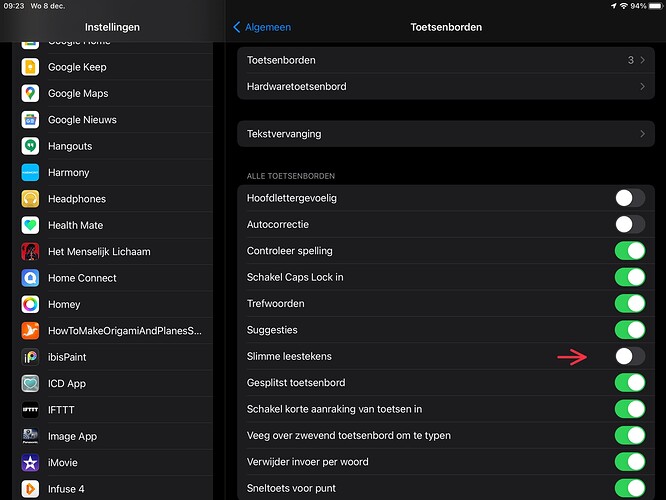
Task: Tap the IFTTT label in list
Action: (61, 410)
